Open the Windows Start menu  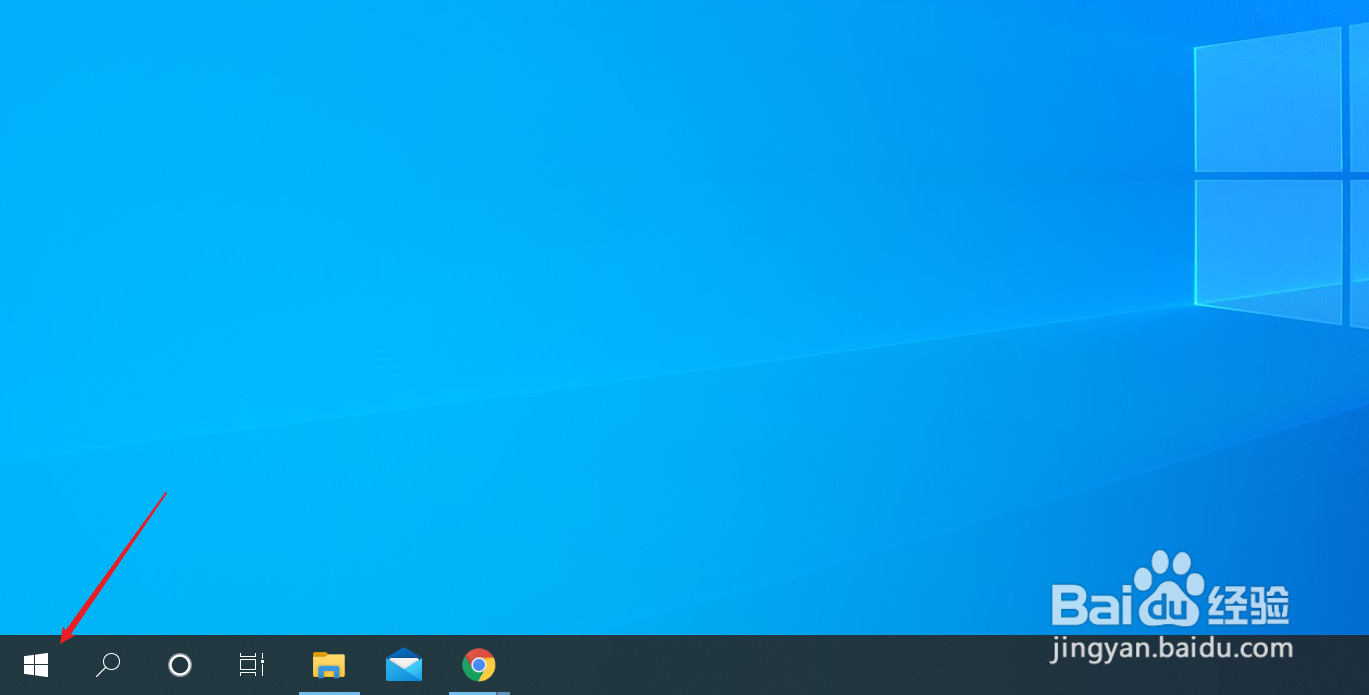click(x=36, y=665)
